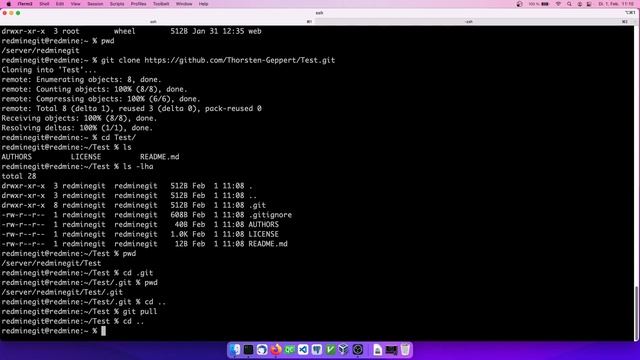Click the 'Cloning into 'Test'...' line
Screen dimensions: 640x360
point(49,70)
